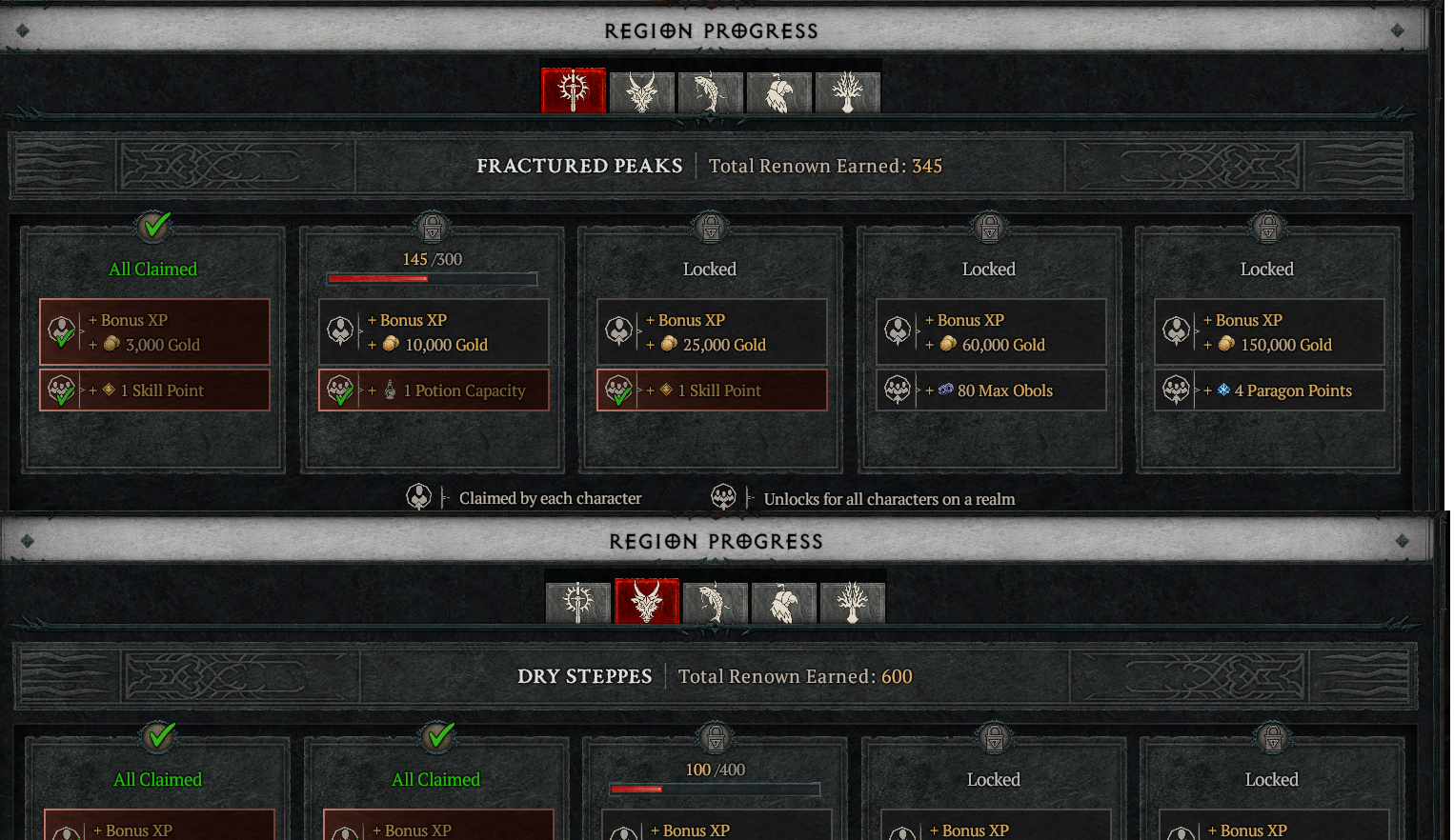
Task: Select the tree region icon in bottom panel
Action: tap(853, 603)
